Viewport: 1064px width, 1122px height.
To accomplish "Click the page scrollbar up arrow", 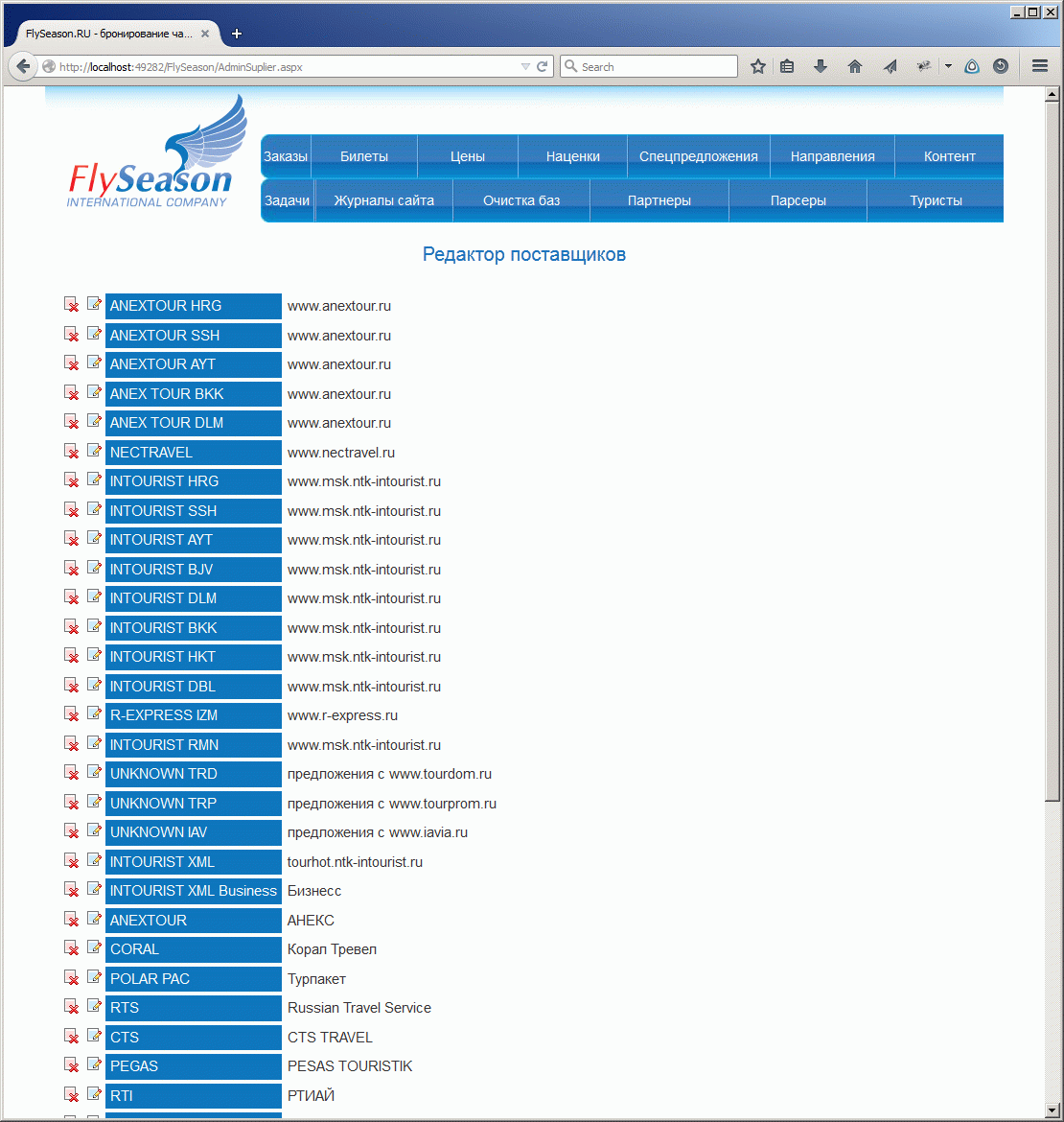I will [1052, 94].
